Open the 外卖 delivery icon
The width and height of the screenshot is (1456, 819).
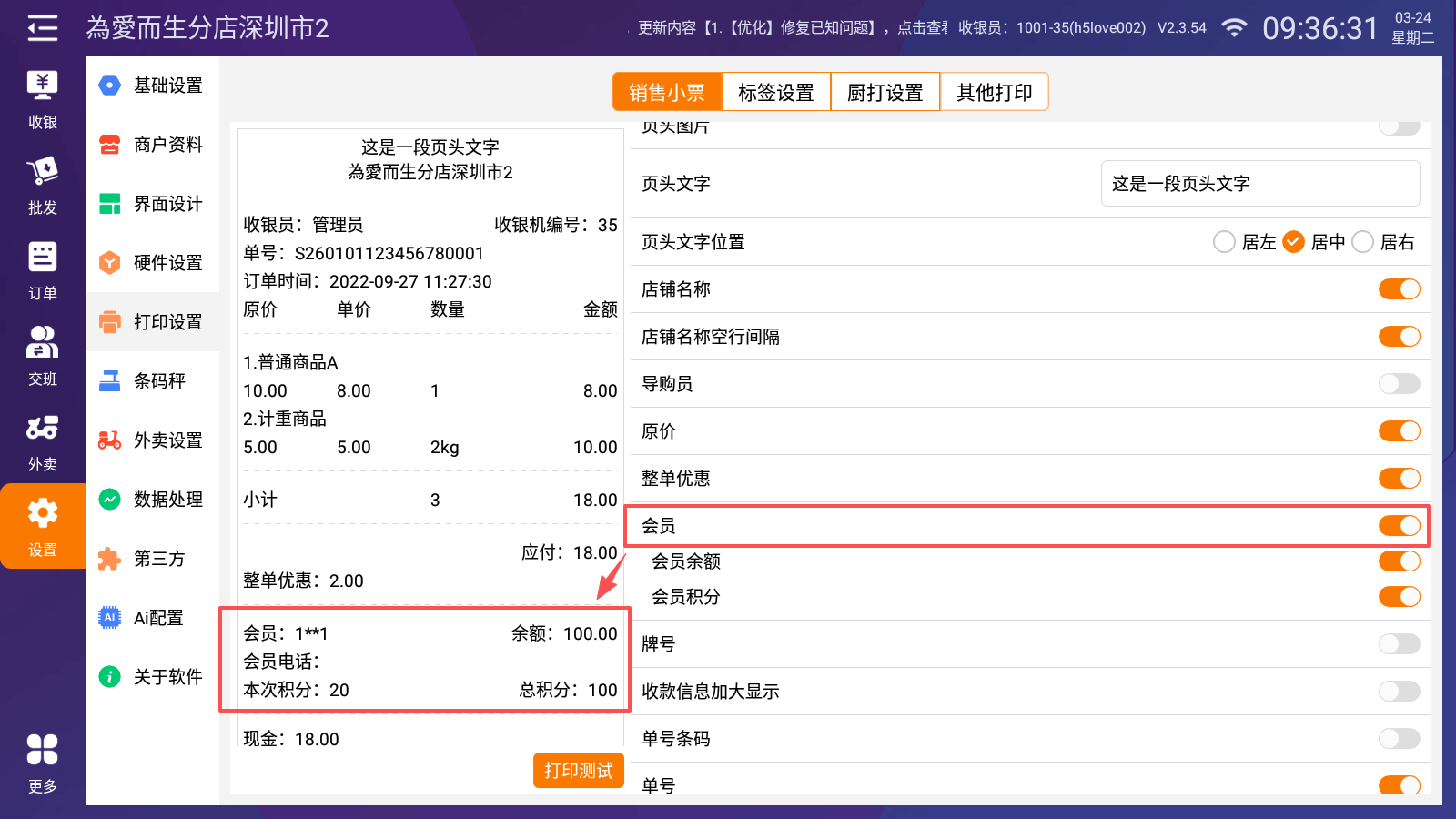42,442
